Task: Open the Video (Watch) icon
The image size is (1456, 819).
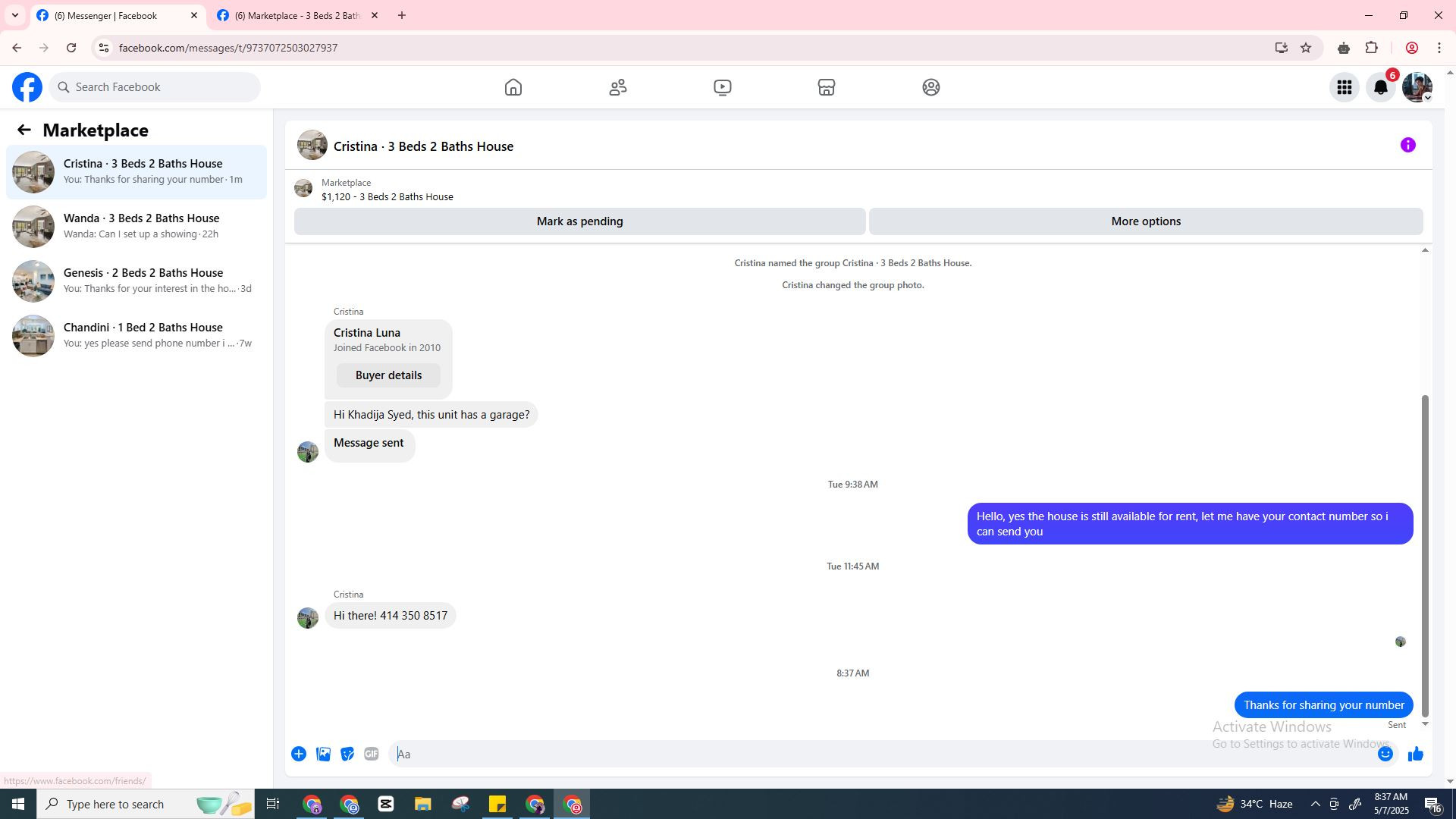Action: coord(722,87)
